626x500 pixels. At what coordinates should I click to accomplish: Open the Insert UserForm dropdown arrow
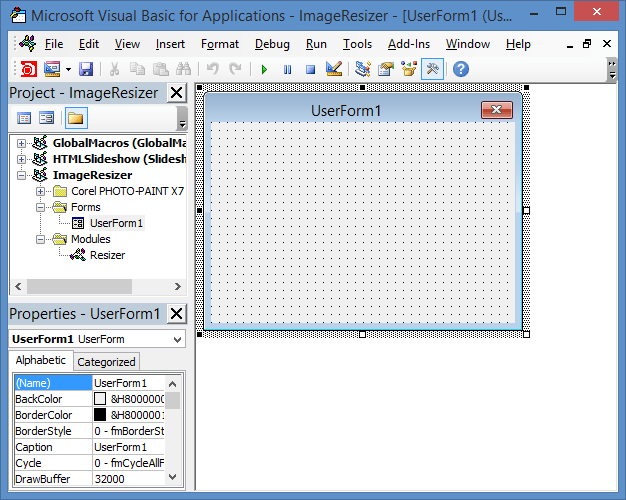click(68, 69)
